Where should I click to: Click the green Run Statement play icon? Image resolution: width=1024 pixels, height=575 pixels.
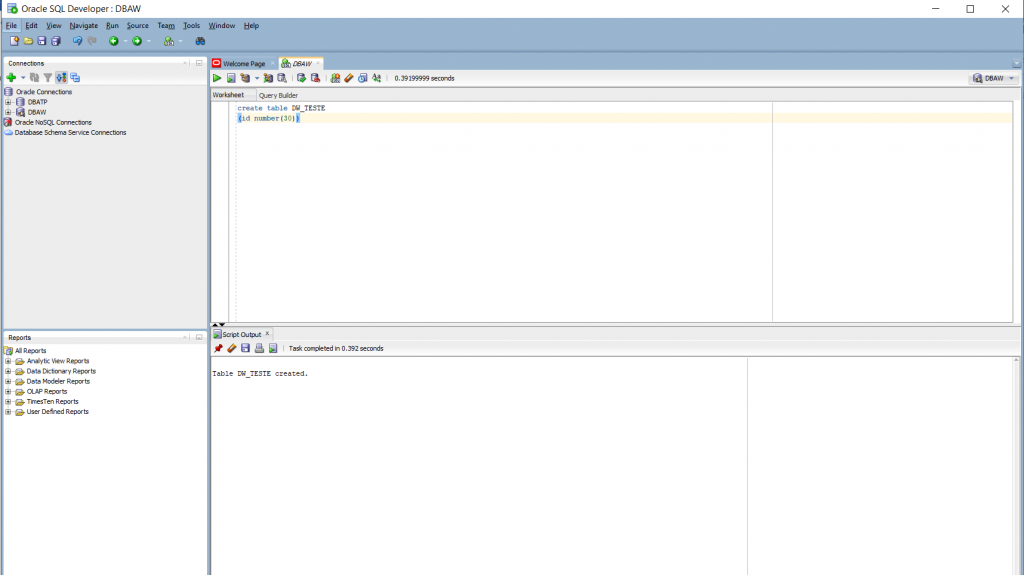(x=217, y=78)
